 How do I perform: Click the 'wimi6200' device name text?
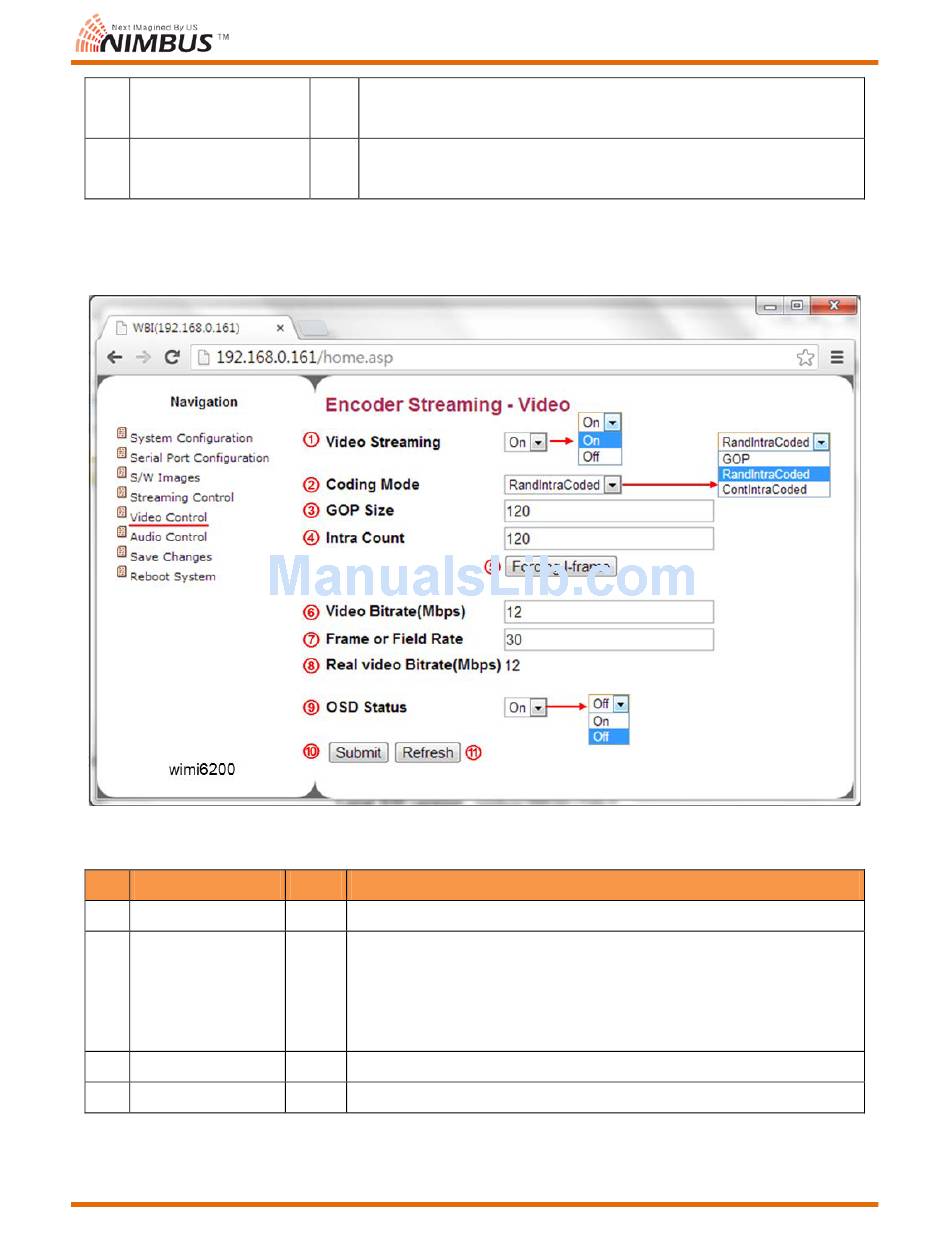click(202, 770)
